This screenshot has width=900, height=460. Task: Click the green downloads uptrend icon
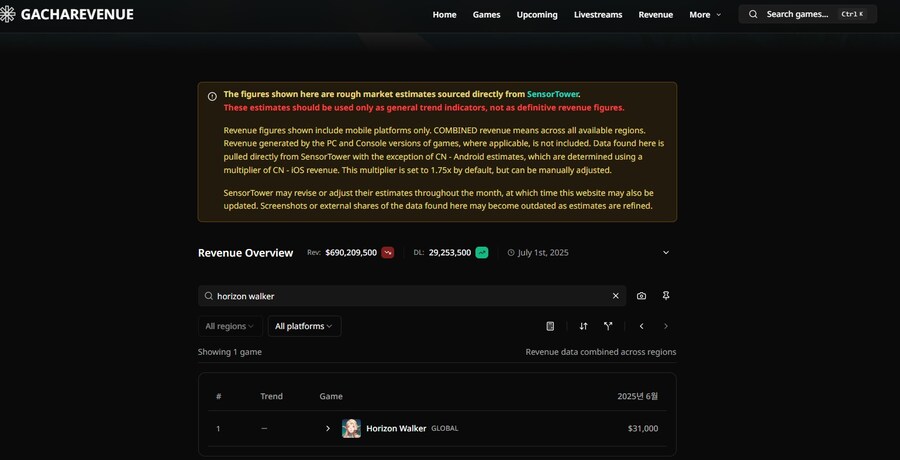click(x=482, y=253)
